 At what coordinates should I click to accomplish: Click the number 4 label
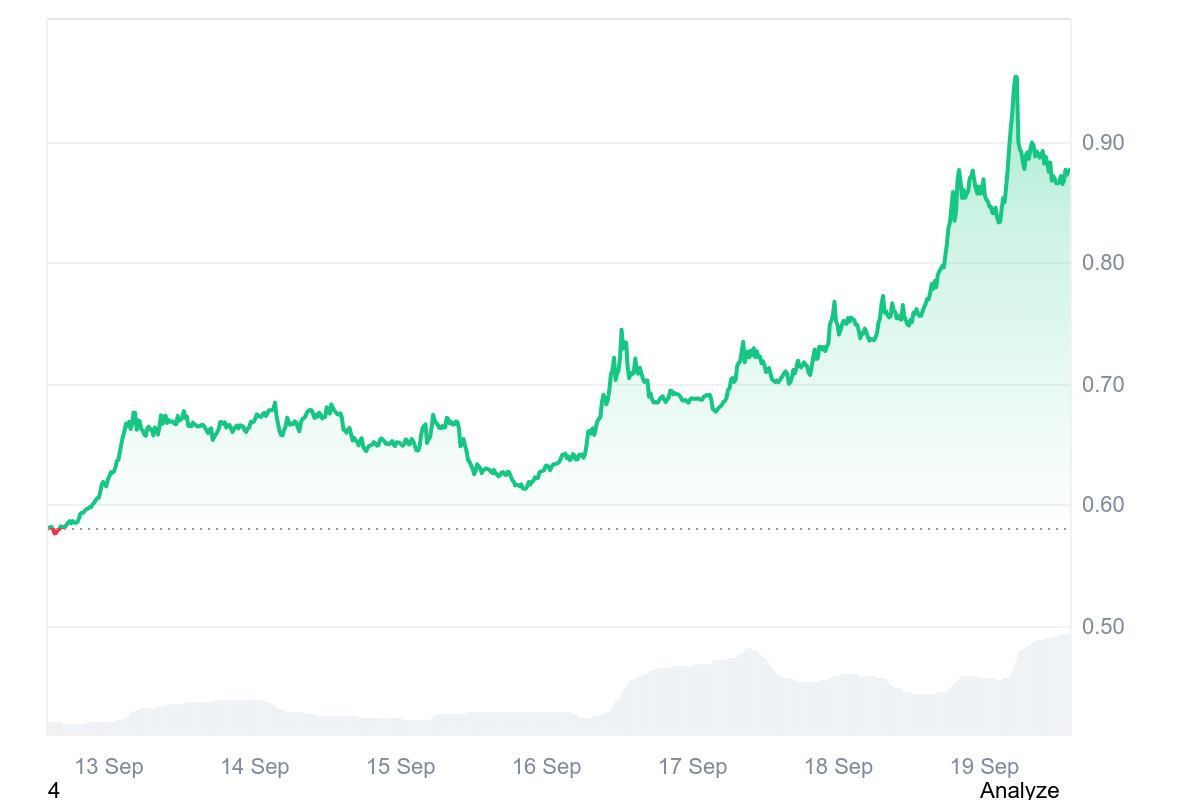point(53,790)
